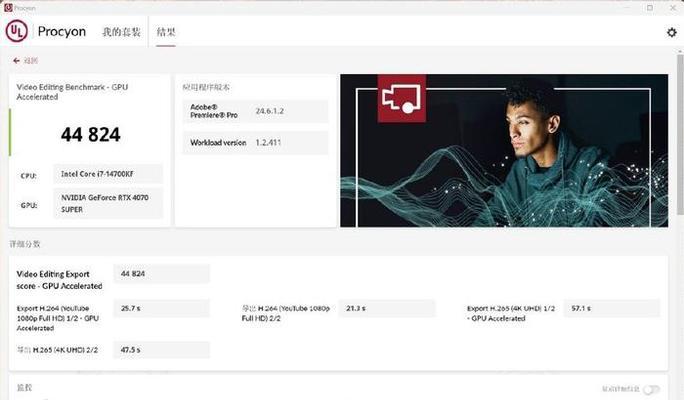Click the Intel Core i7-14700KF CPU value
The height and width of the screenshot is (400, 684).
(108, 174)
